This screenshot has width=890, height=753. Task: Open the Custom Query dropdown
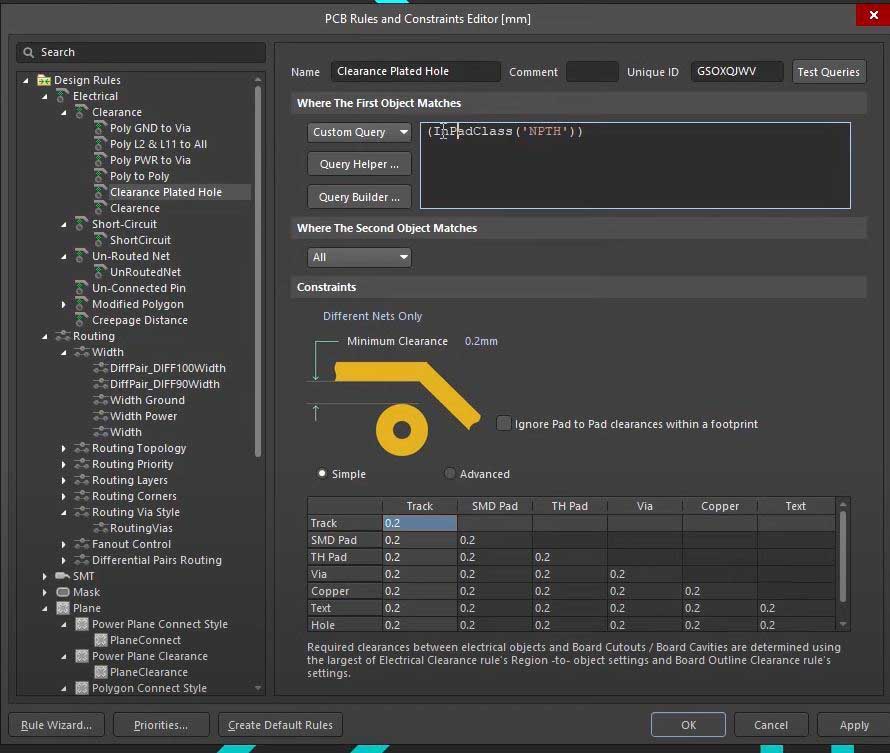tap(359, 132)
